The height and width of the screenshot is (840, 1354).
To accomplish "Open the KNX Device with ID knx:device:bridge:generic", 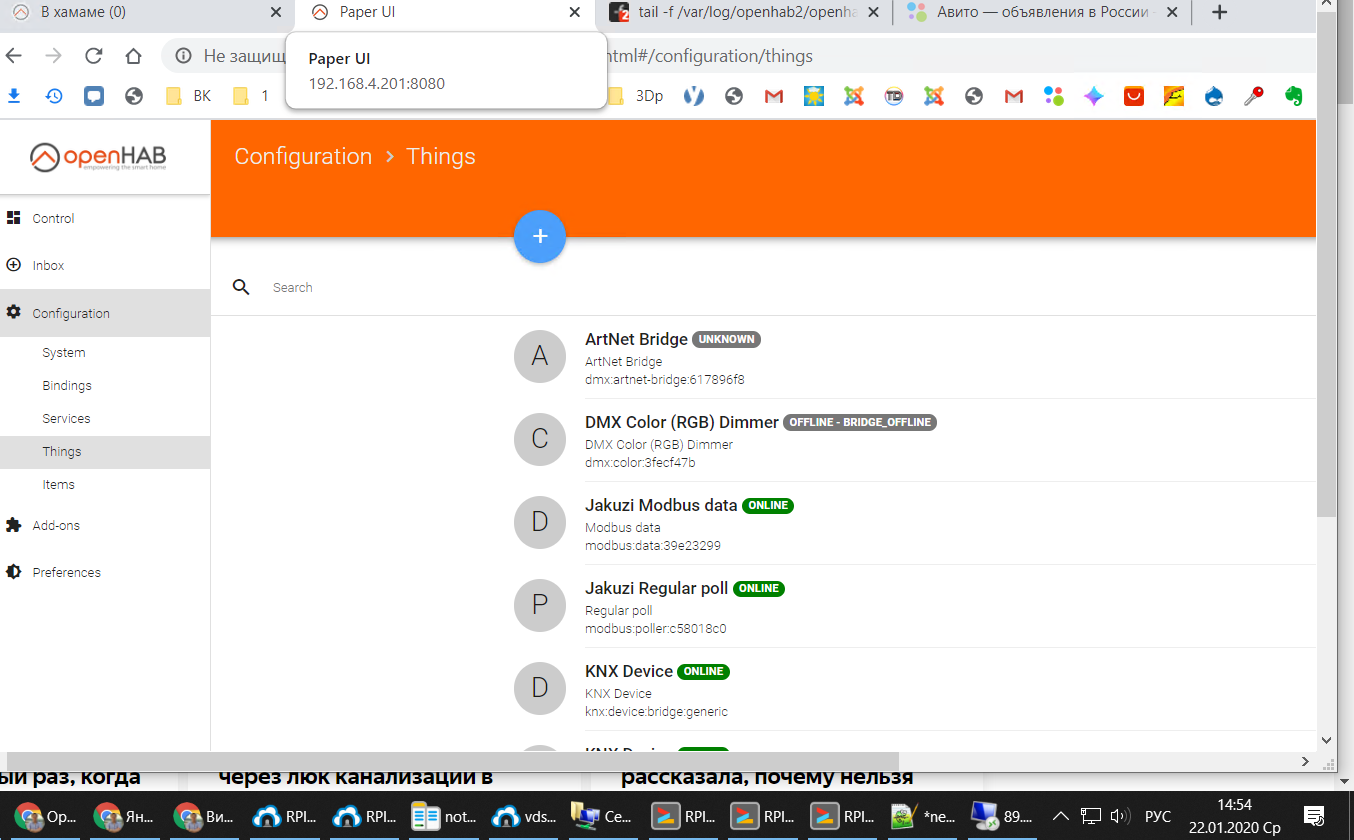I will coord(629,671).
